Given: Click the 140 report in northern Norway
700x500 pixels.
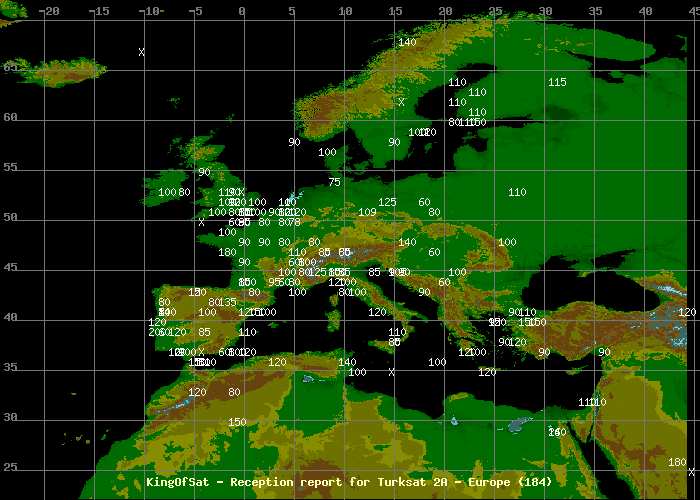Looking at the screenshot, I should 407,42.
